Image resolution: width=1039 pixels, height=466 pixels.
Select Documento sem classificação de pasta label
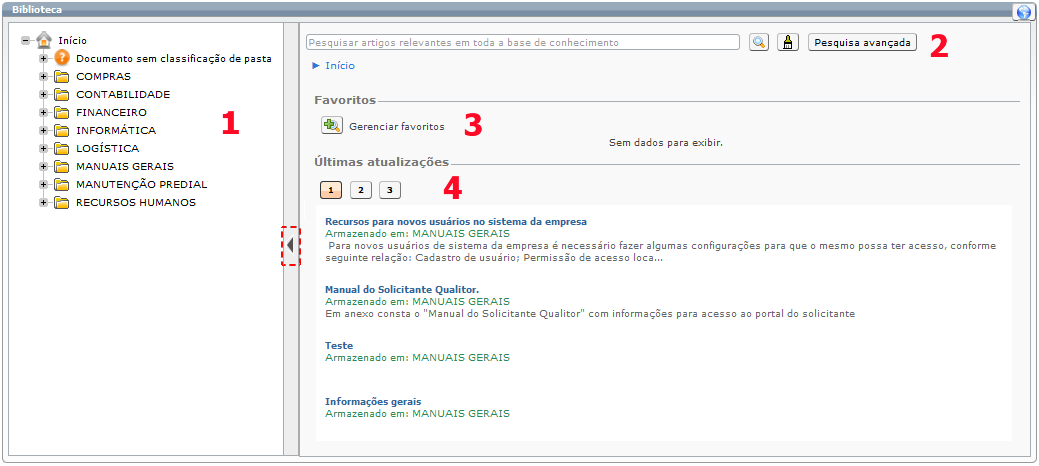174,58
